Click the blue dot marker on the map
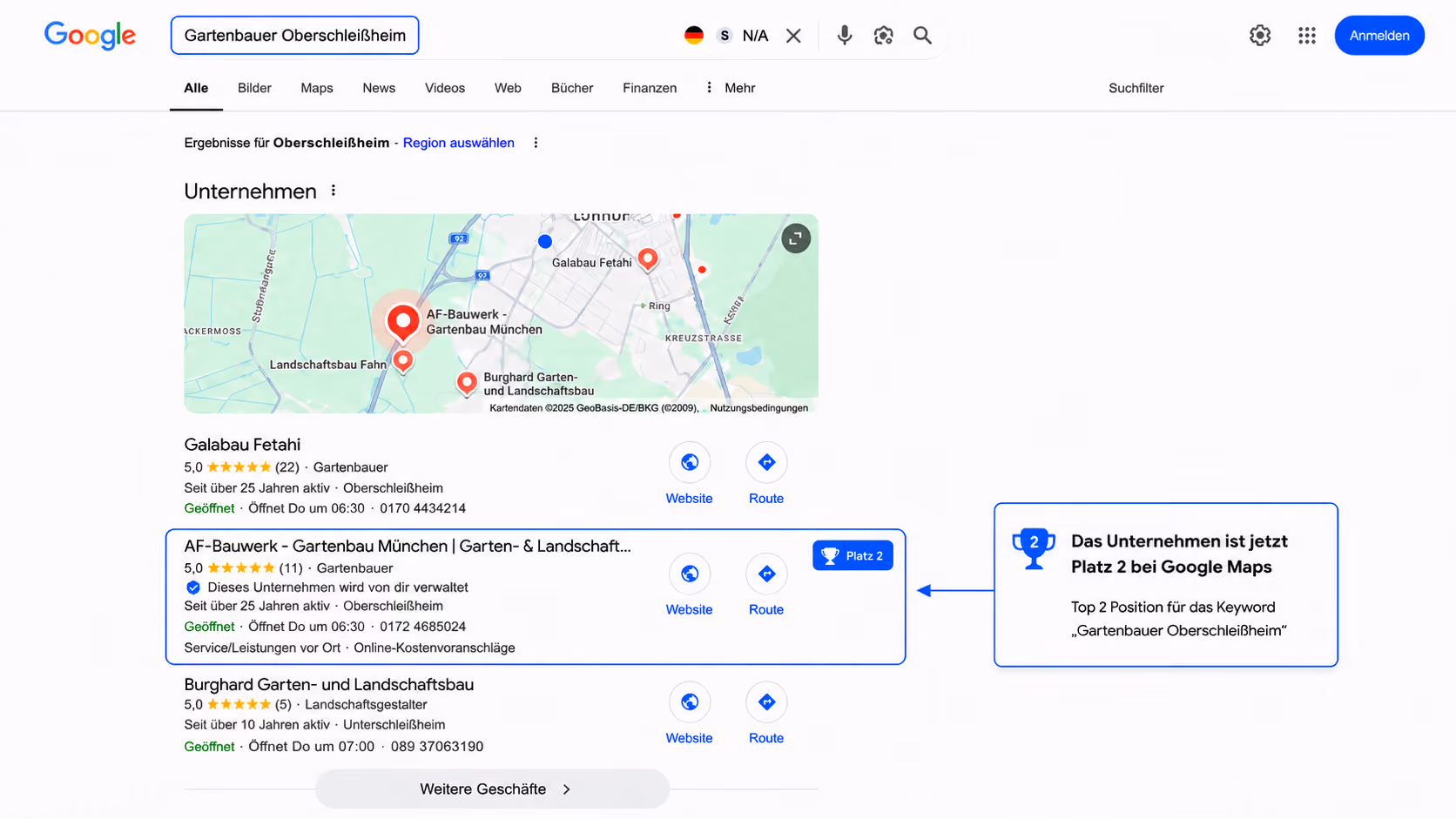1456x819 pixels. coord(545,241)
